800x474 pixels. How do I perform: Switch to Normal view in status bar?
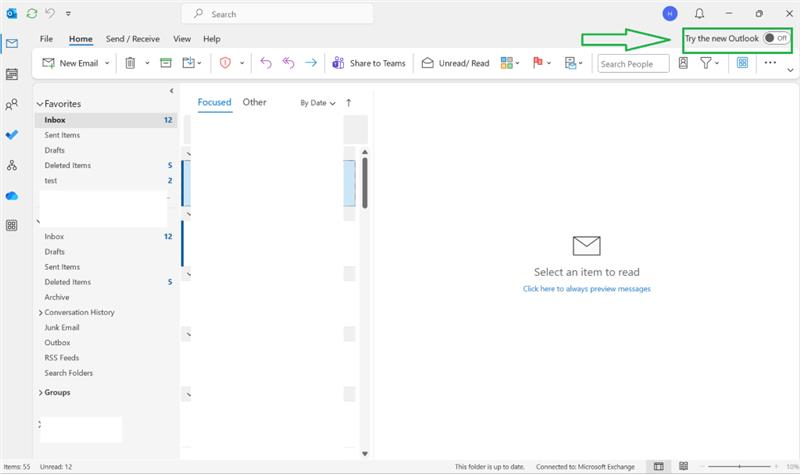[659, 466]
